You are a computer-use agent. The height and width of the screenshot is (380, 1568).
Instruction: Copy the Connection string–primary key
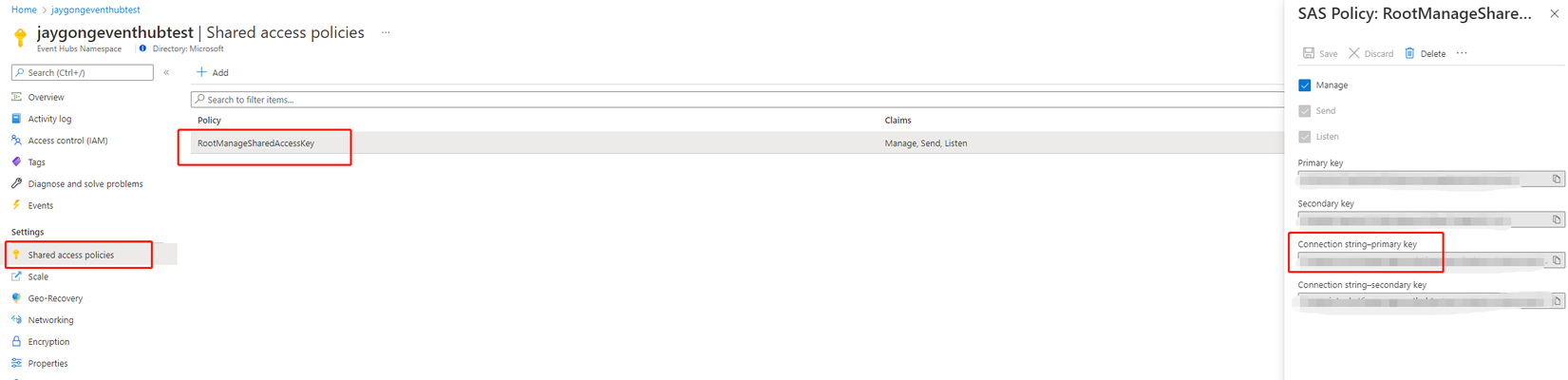pos(1557,260)
